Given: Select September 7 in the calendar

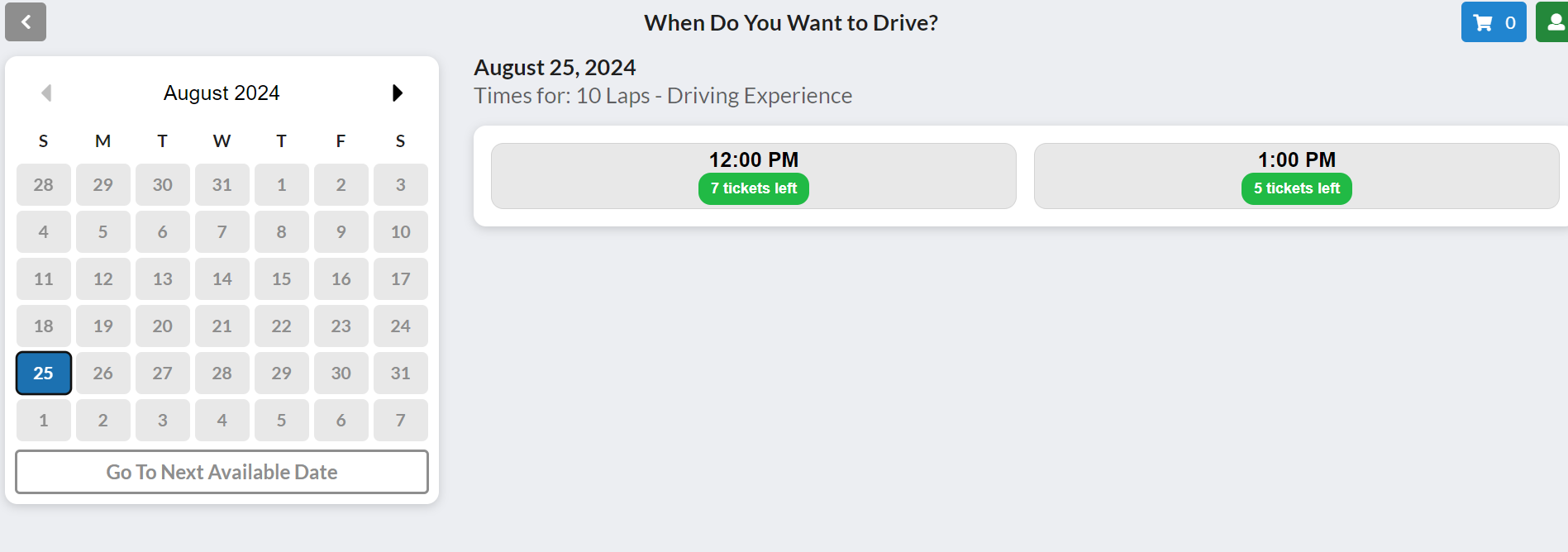Looking at the screenshot, I should click(401, 420).
